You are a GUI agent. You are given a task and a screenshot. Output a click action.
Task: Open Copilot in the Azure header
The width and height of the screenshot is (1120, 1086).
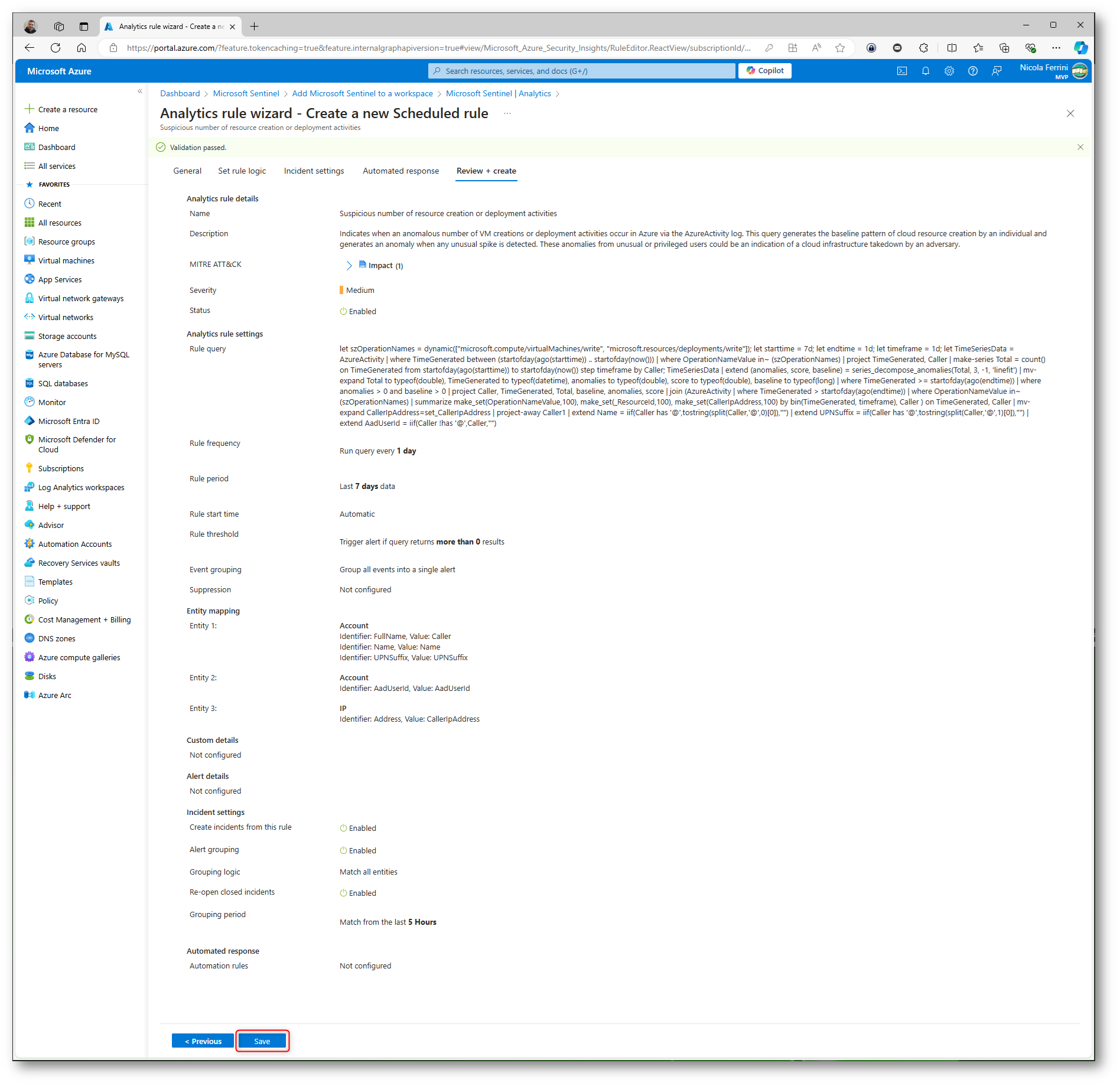(x=765, y=71)
